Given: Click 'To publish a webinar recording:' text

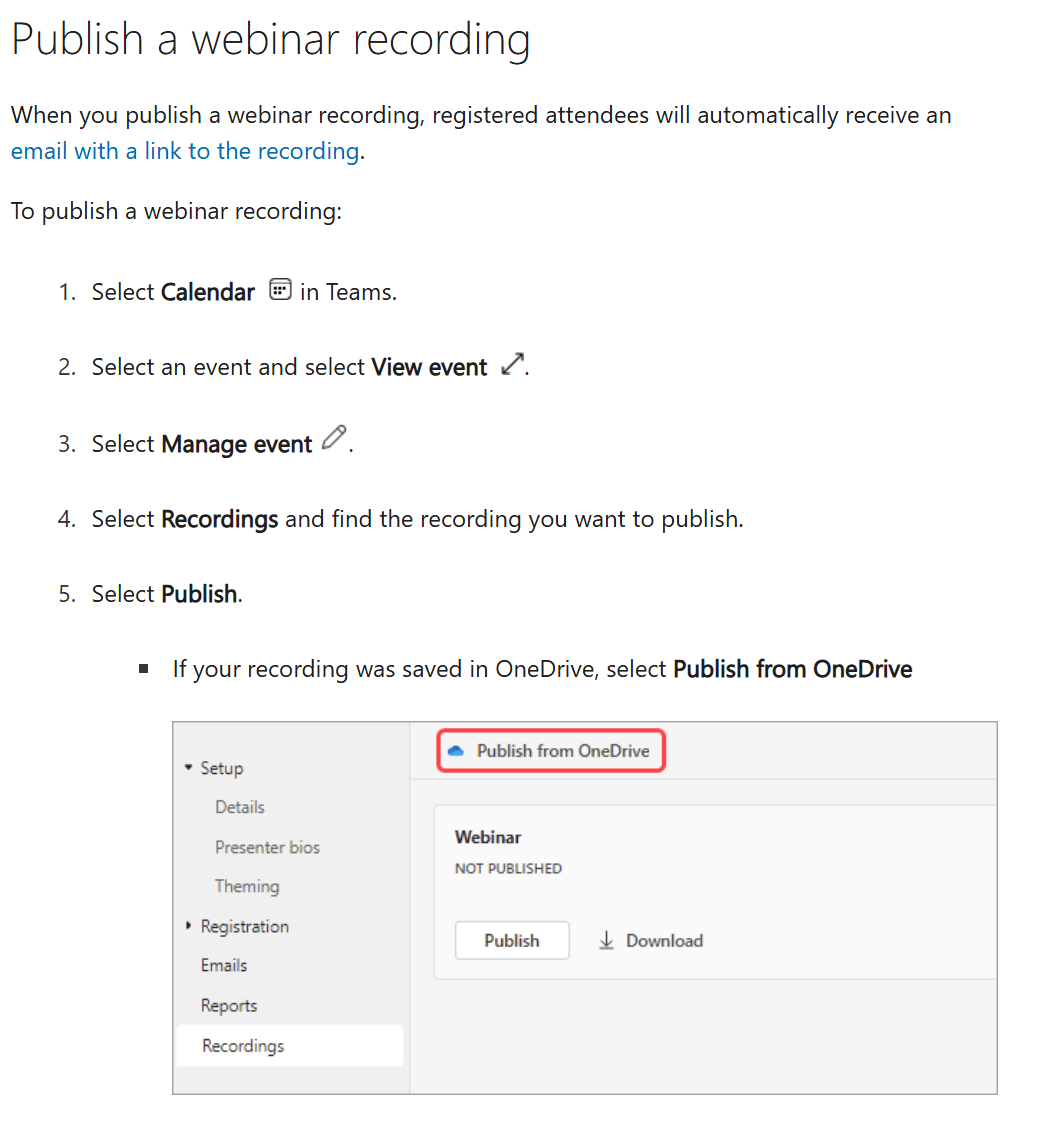Looking at the screenshot, I should (x=176, y=212).
